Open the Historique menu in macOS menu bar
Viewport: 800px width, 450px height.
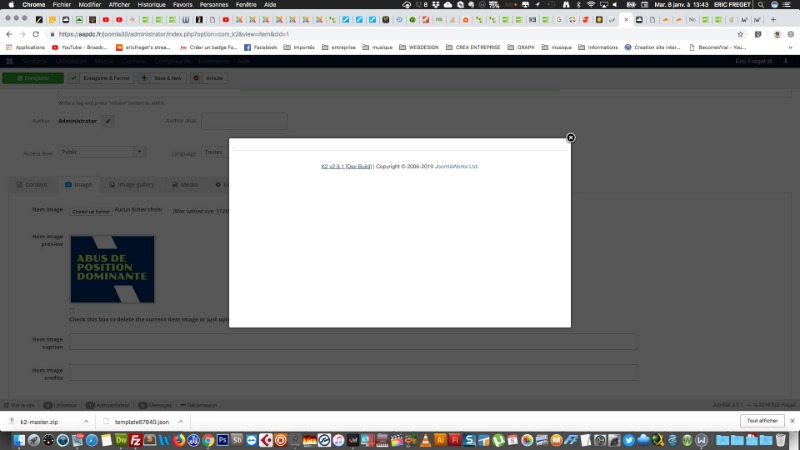pyautogui.click(x=152, y=5)
